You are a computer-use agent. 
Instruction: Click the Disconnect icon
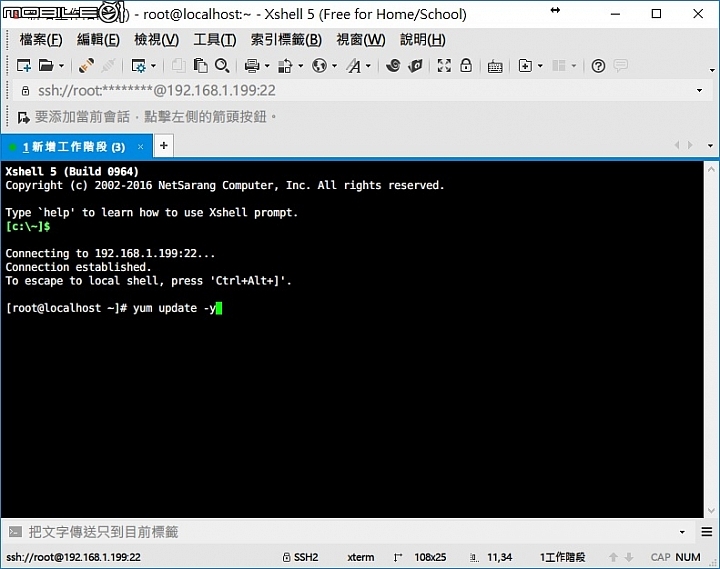click(x=108, y=66)
